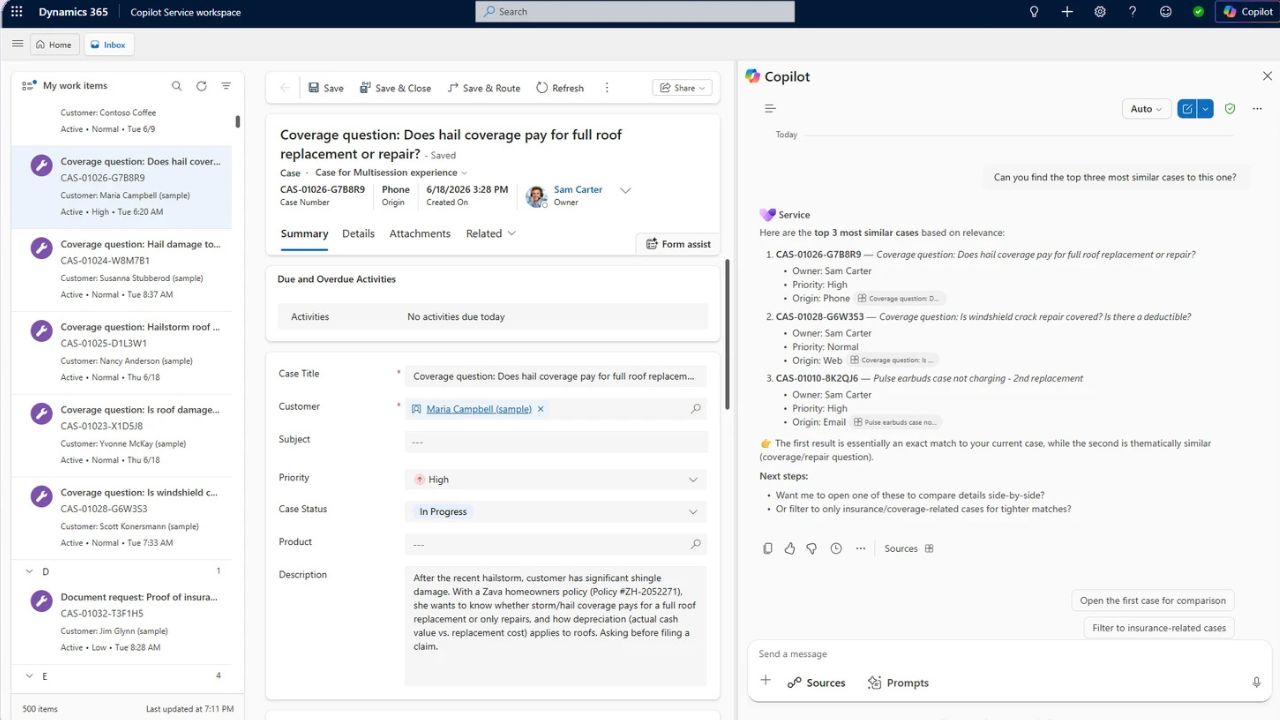Open the hamburger site map menu

[x=17, y=44]
